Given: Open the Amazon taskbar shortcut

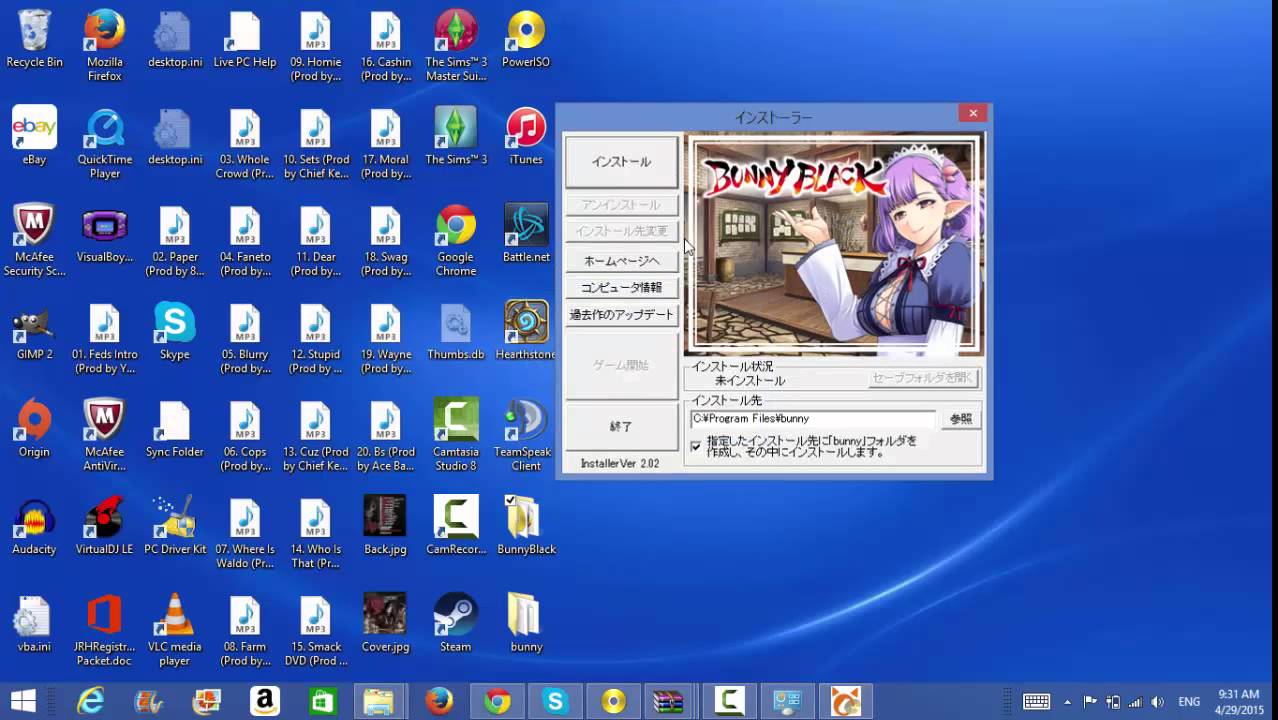Looking at the screenshot, I should [x=265, y=701].
